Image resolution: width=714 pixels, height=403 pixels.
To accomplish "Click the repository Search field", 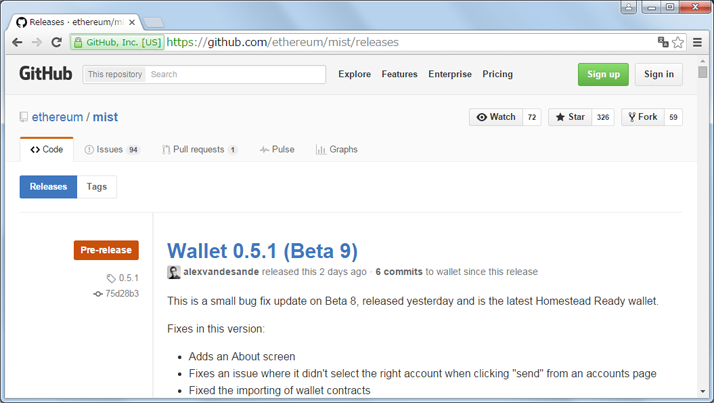I will (236, 74).
